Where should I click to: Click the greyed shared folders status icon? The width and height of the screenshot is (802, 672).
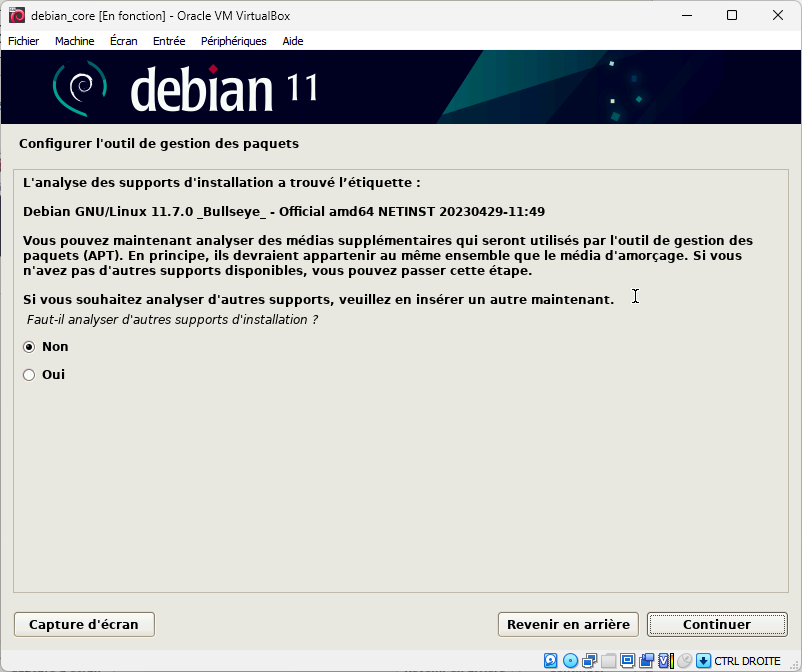coord(608,661)
